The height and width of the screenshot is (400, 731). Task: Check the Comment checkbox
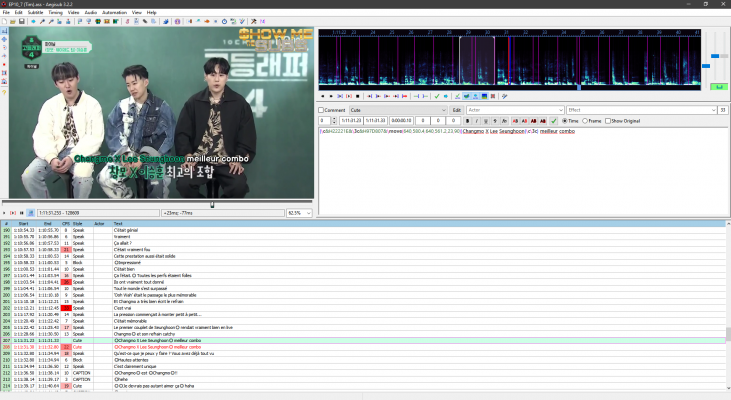(x=321, y=110)
